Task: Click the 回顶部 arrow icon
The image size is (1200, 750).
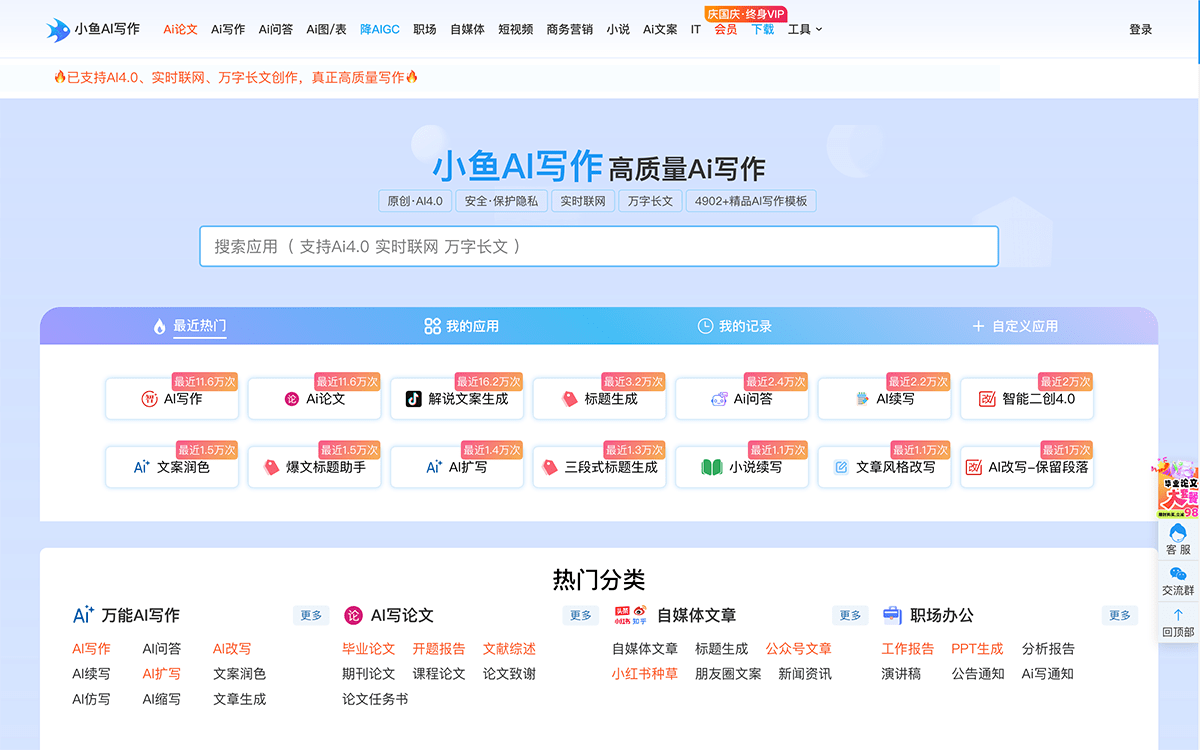Action: pos(1178,622)
